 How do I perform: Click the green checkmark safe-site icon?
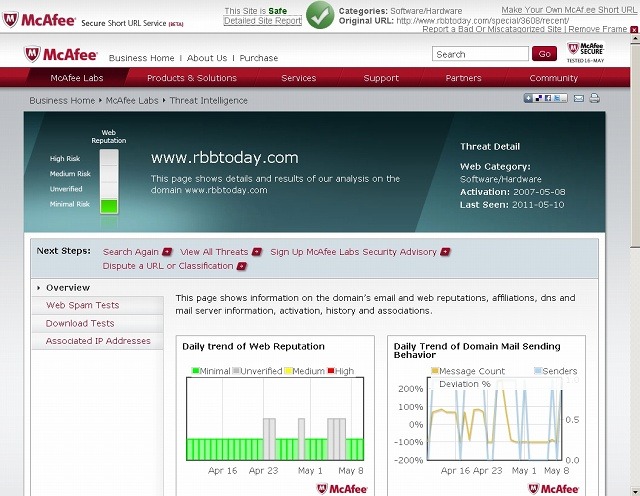320,15
